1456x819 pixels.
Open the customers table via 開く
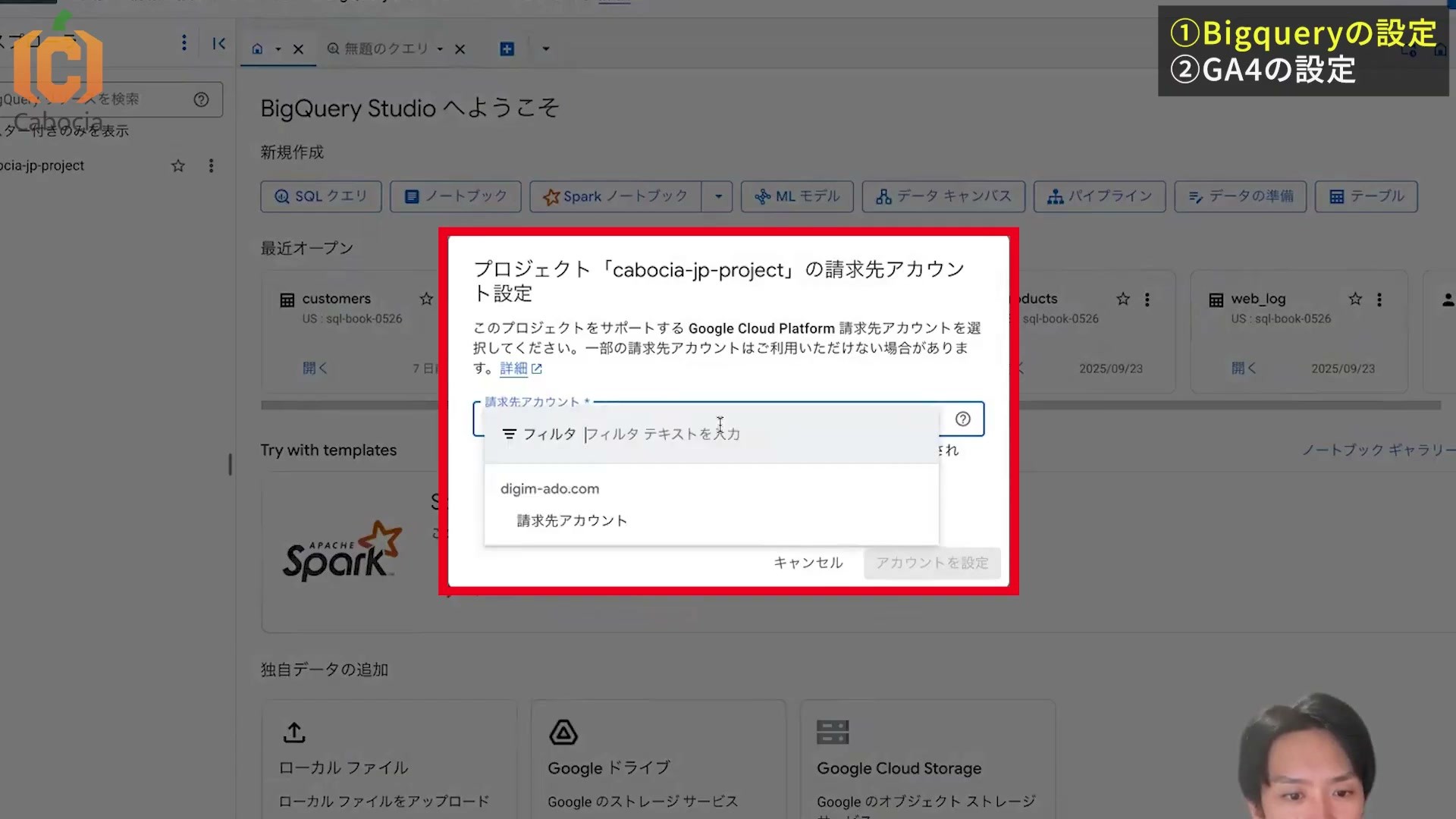point(315,369)
